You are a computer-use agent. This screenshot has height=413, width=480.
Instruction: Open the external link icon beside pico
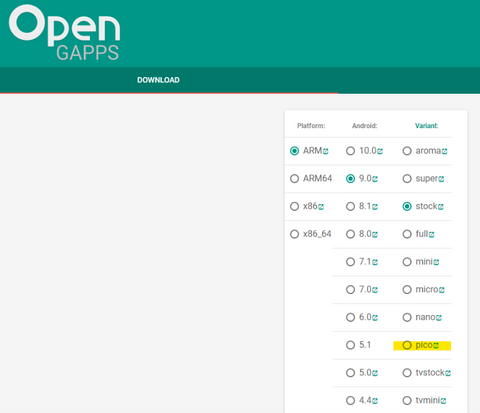coord(436,346)
